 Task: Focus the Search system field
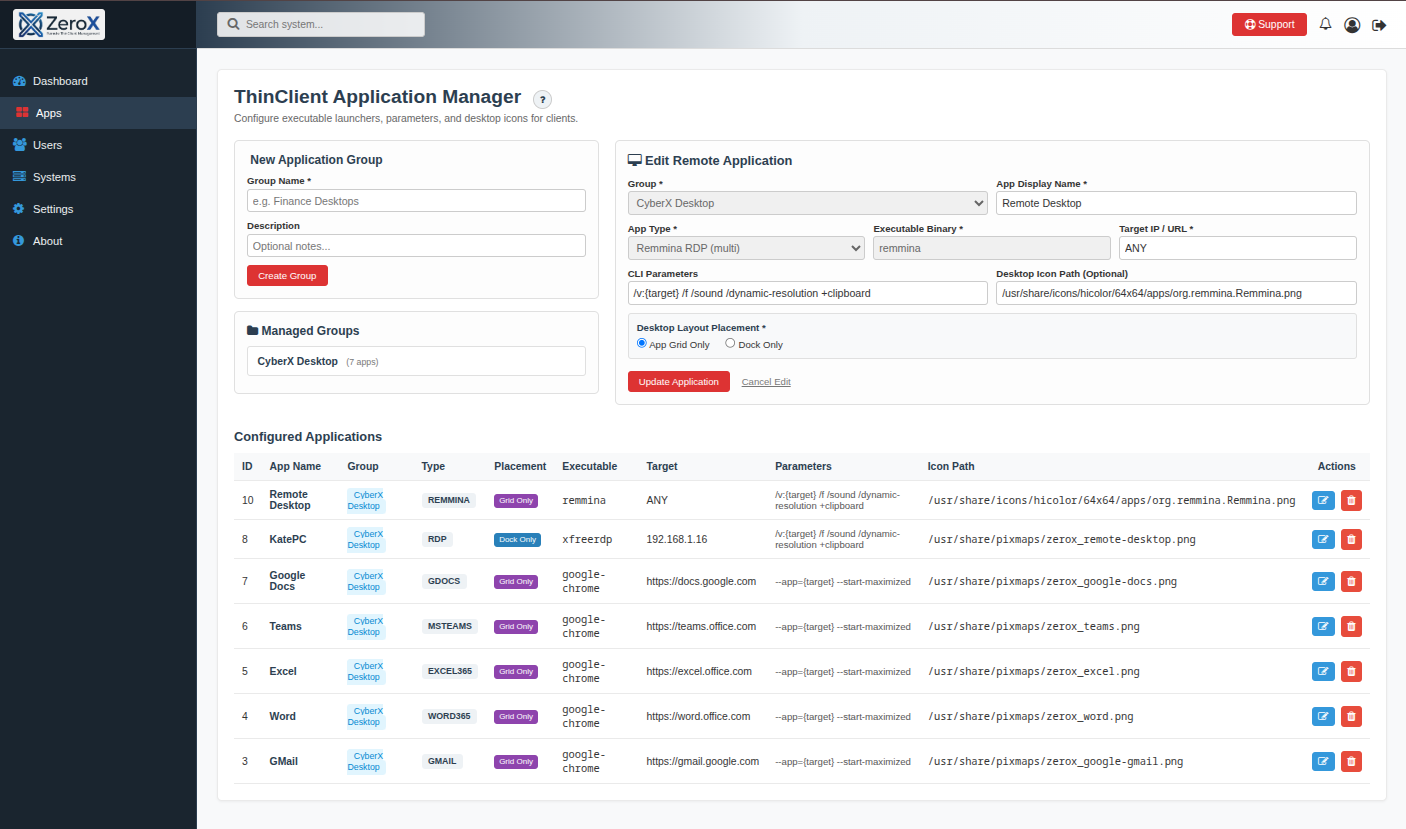[x=321, y=24]
